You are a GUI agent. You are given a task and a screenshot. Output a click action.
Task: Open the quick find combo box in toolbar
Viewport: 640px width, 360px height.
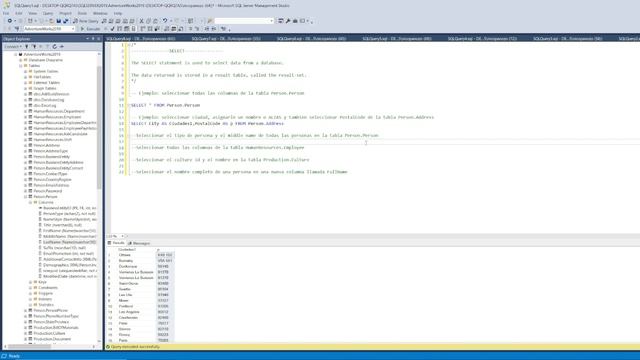244,21
